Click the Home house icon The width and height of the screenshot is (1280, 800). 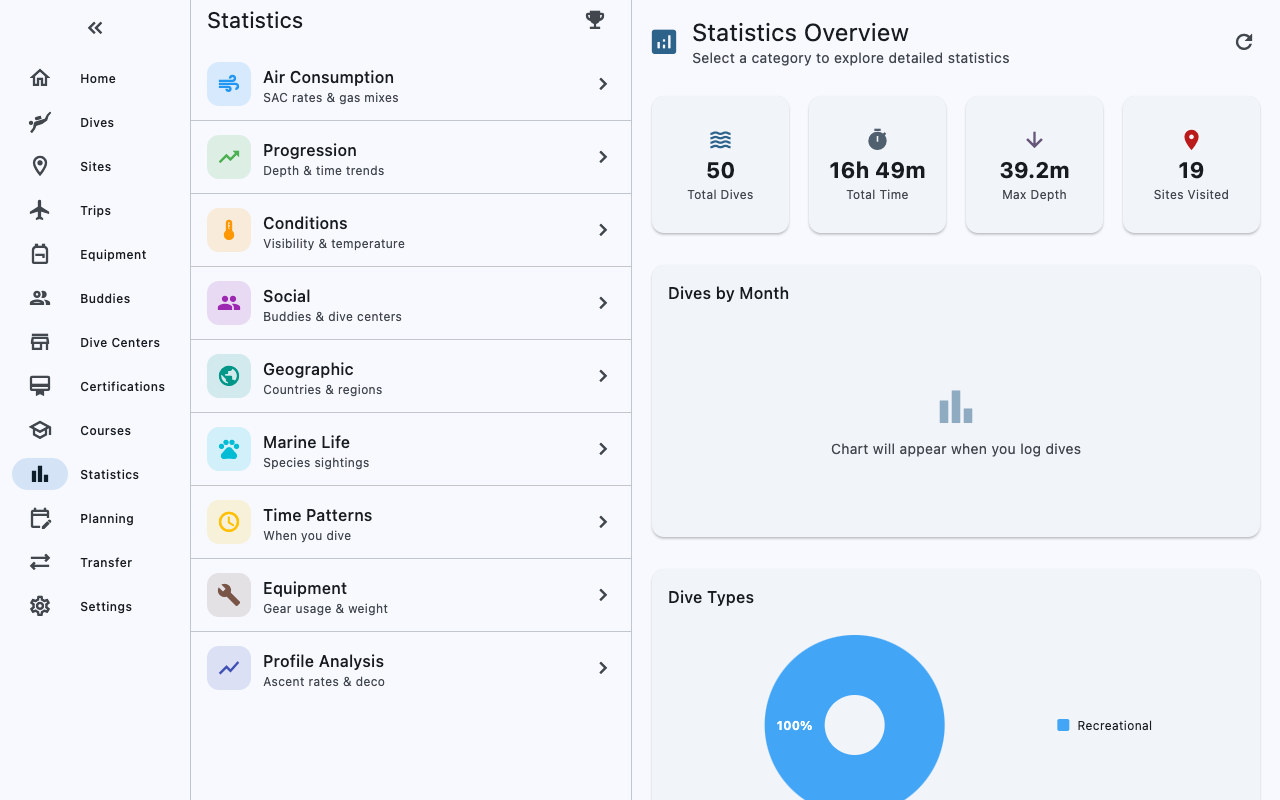[40, 78]
